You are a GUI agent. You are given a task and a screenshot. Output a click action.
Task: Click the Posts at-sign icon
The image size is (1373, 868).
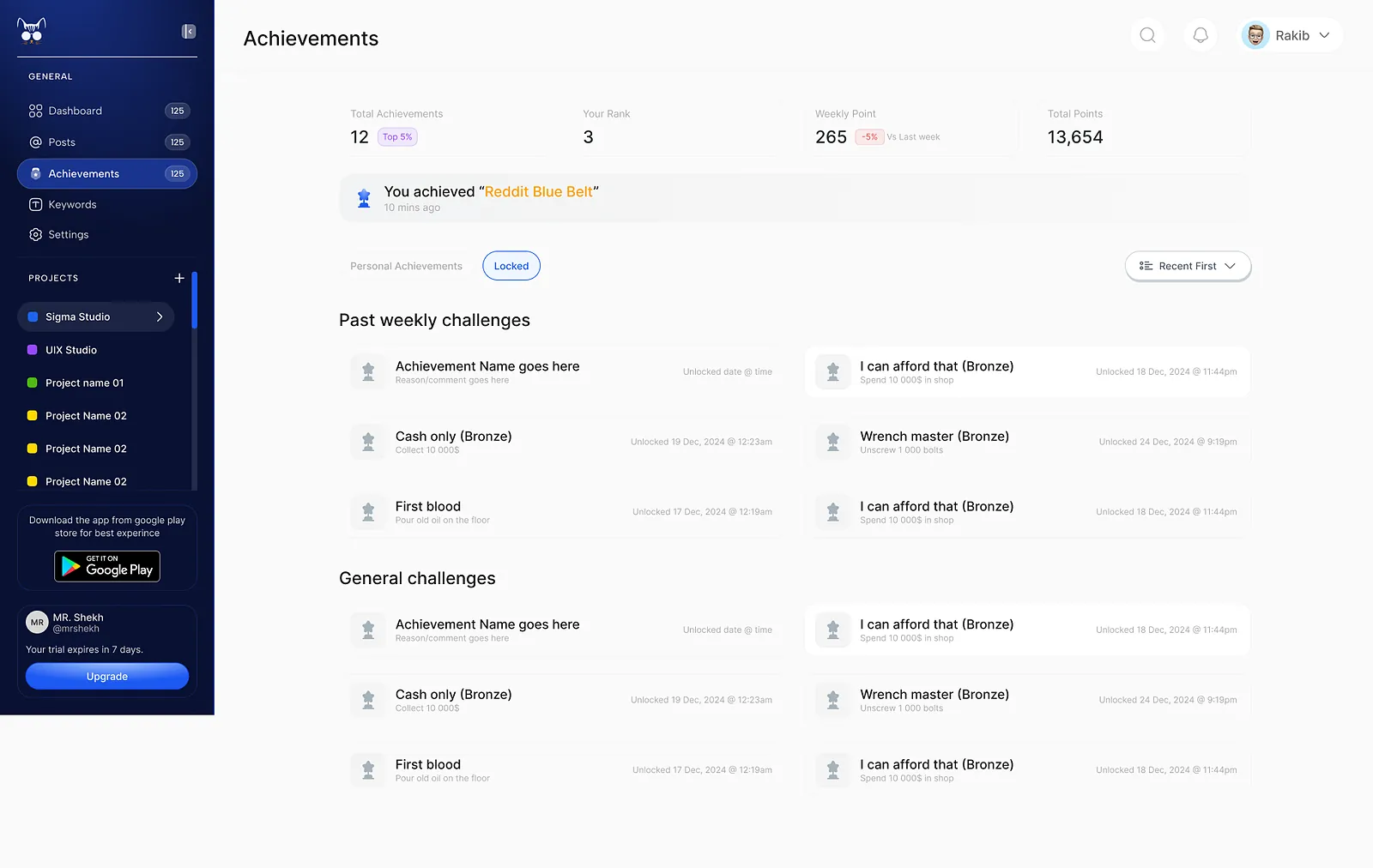(35, 142)
